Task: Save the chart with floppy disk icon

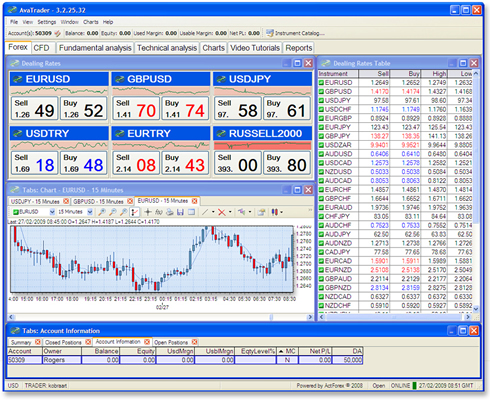Action: click(x=180, y=212)
